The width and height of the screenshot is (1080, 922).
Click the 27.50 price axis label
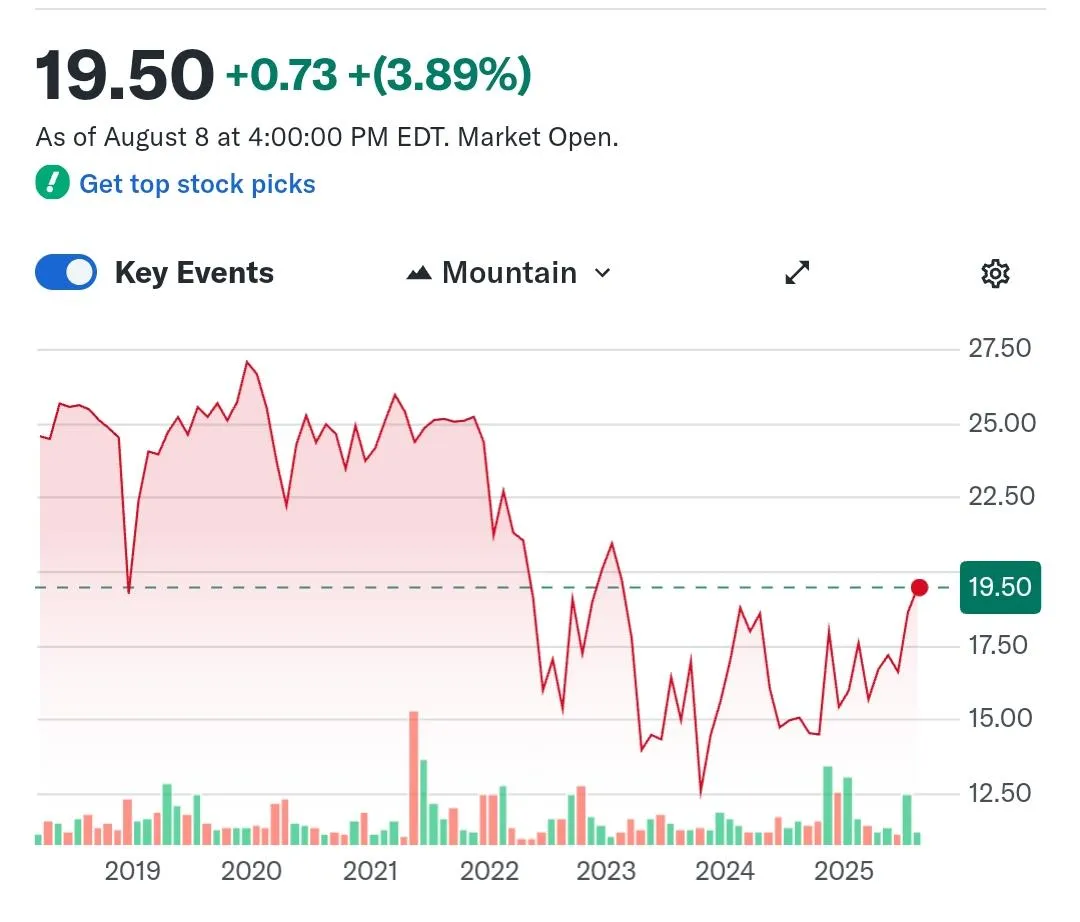point(1000,349)
